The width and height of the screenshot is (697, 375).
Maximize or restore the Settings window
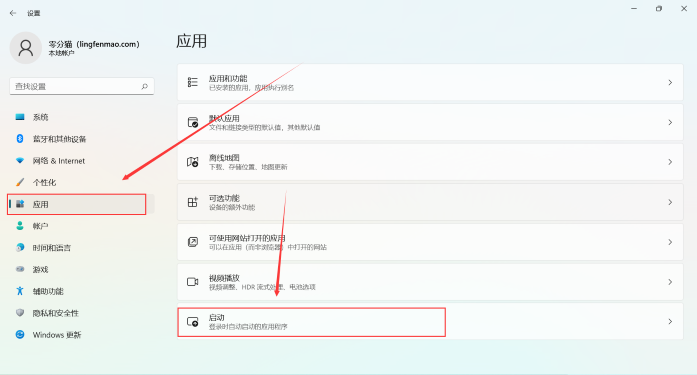659,8
